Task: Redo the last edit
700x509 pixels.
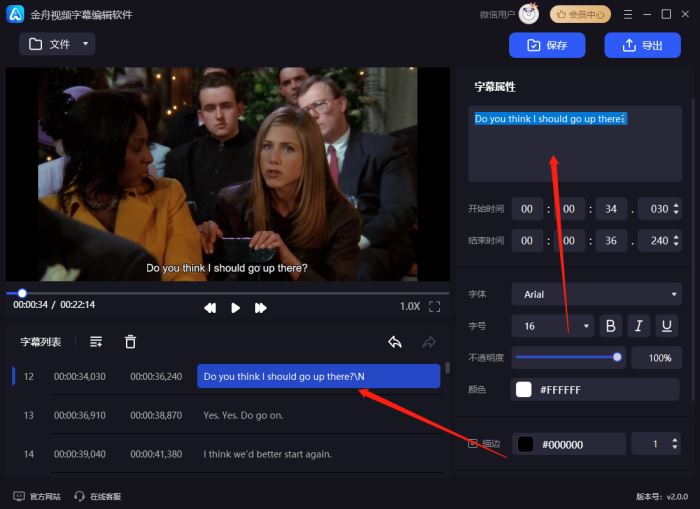Action: [x=429, y=342]
